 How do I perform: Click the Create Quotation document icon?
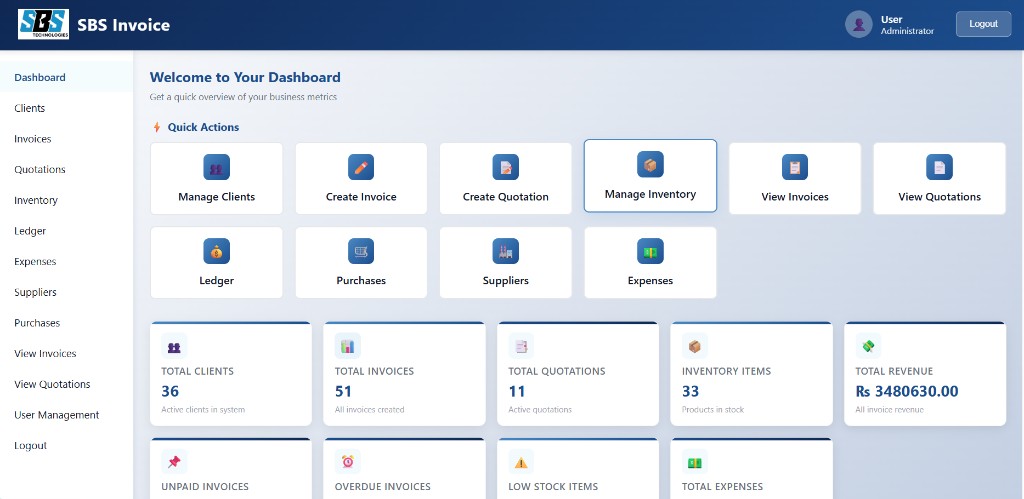(505, 167)
